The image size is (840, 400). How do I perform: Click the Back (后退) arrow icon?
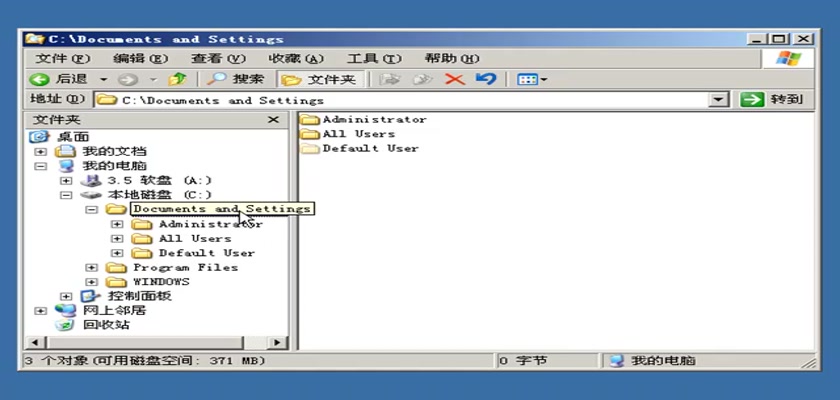pyautogui.click(x=40, y=79)
